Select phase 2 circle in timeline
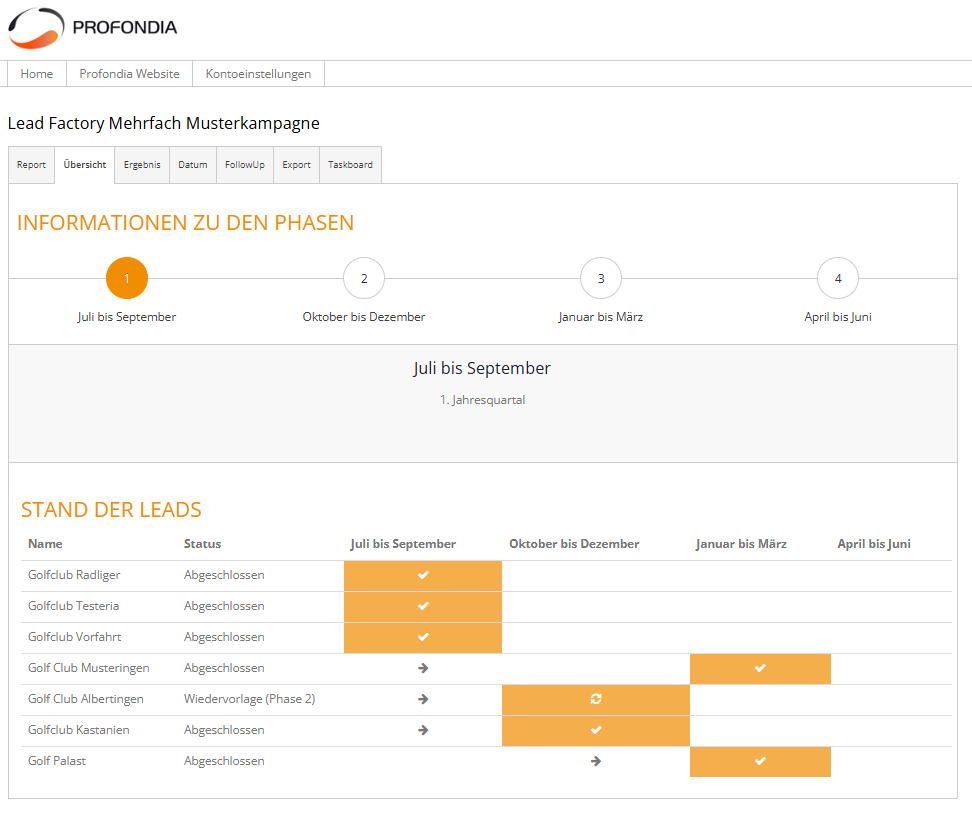Viewport: 972px width, 816px height. point(364,278)
